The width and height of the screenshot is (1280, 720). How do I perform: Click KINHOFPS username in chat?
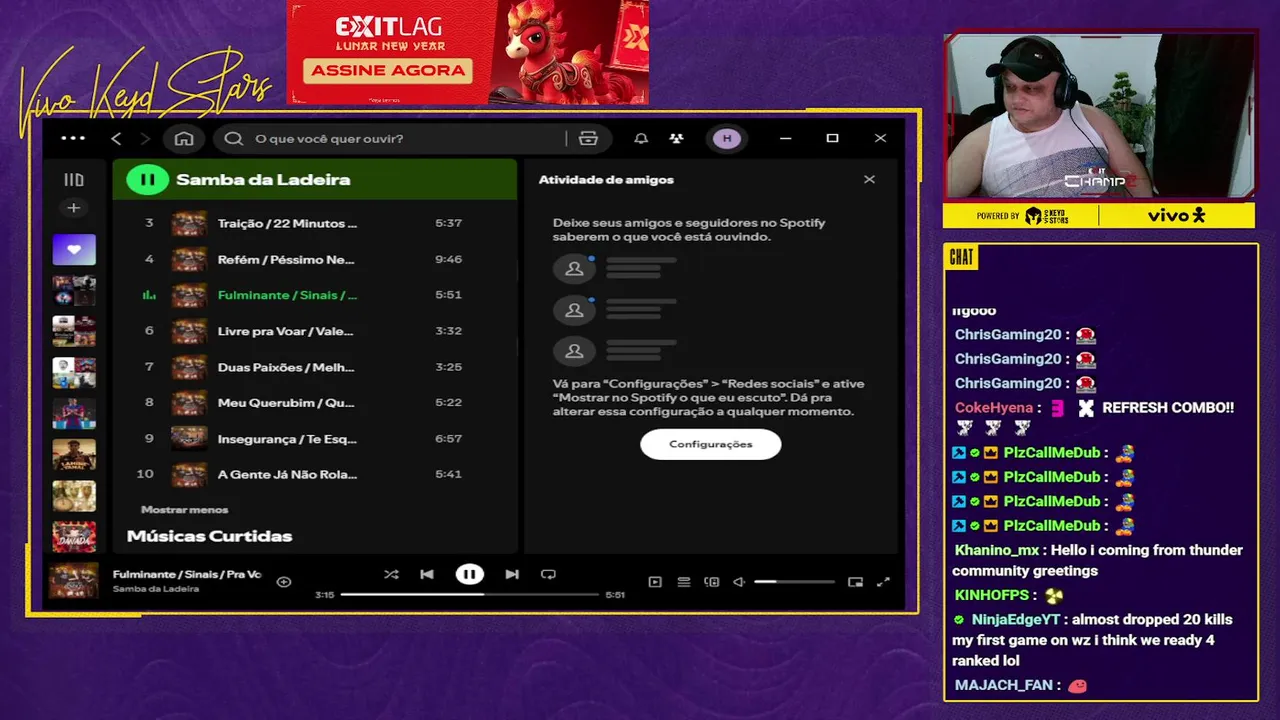992,596
